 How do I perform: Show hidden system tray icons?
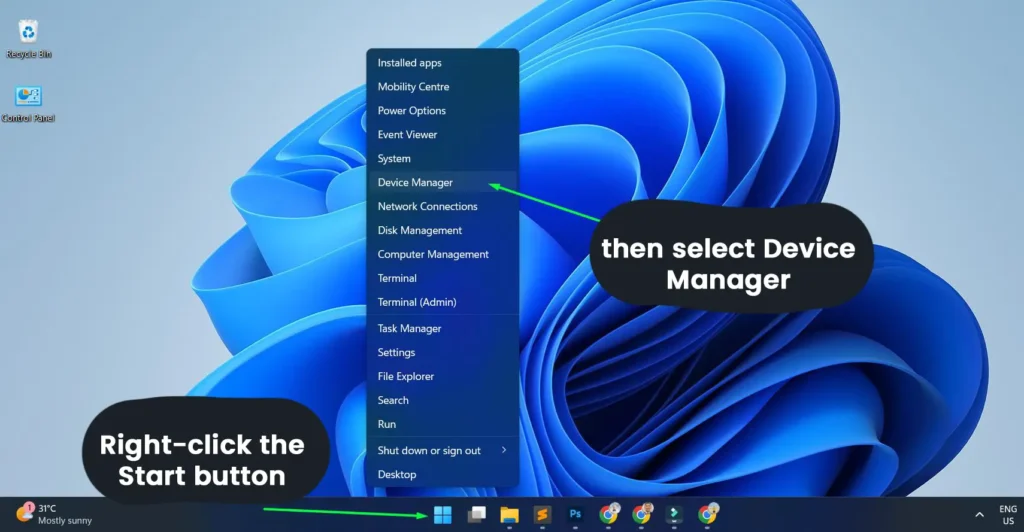(979, 515)
